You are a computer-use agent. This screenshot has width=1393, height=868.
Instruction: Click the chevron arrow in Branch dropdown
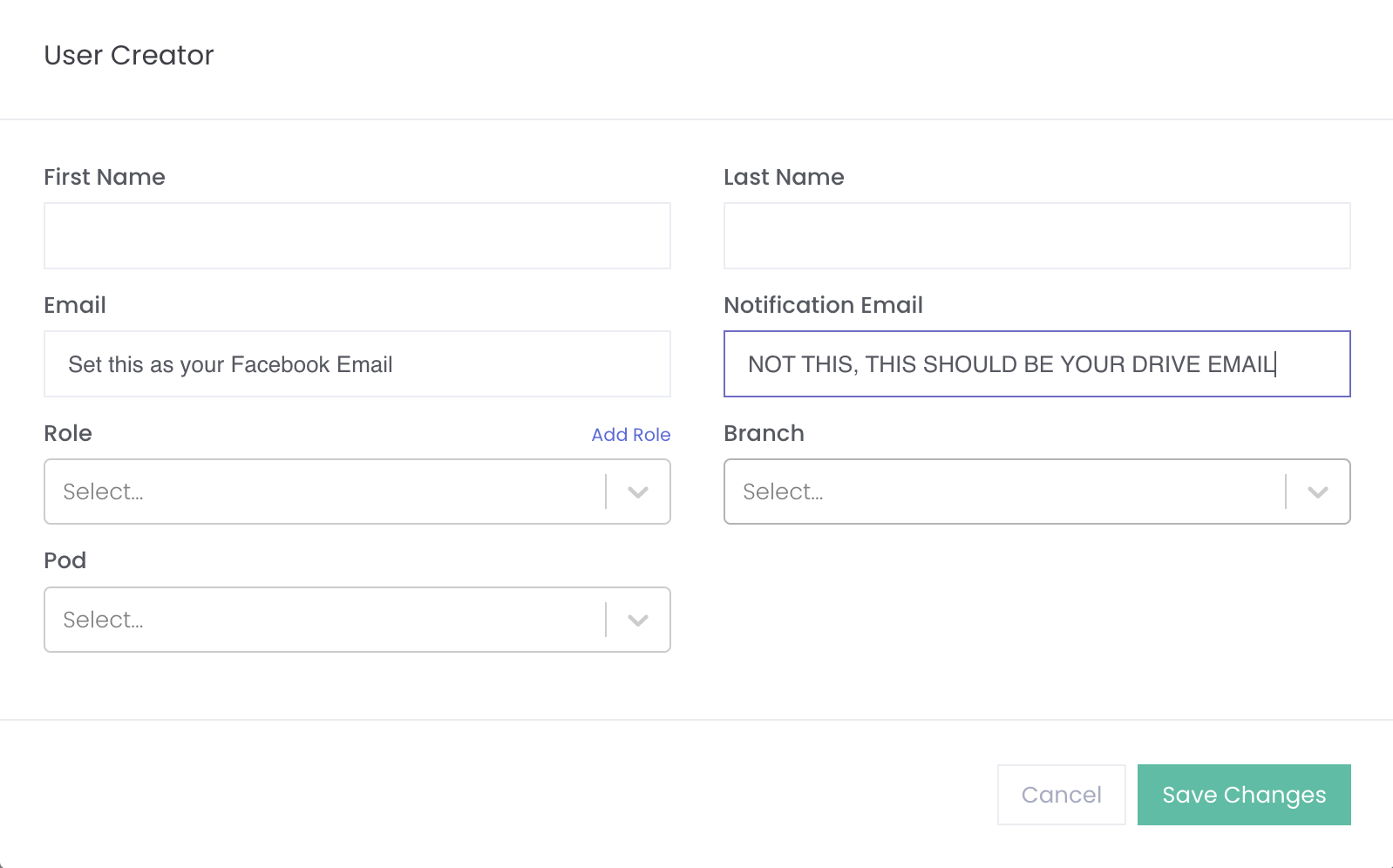coord(1317,492)
